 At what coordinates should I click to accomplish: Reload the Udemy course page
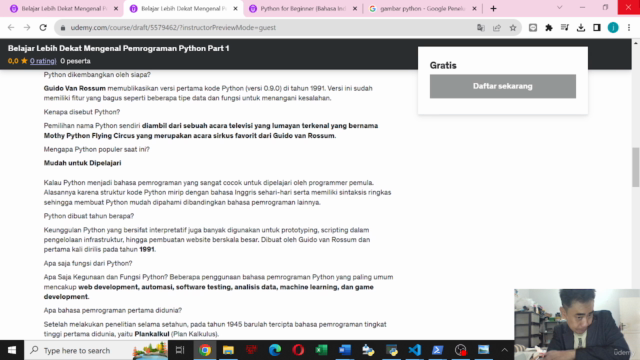point(43,28)
